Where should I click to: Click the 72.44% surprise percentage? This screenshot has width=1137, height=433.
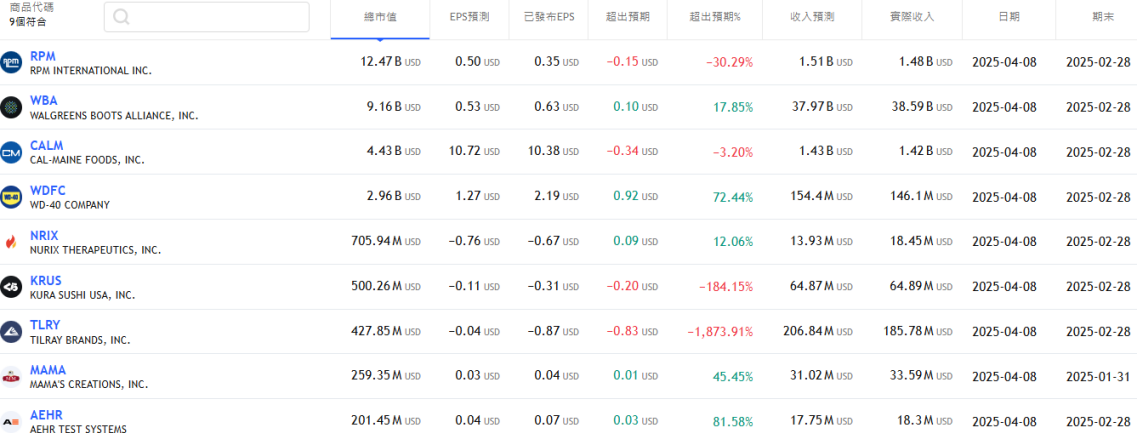pos(733,197)
